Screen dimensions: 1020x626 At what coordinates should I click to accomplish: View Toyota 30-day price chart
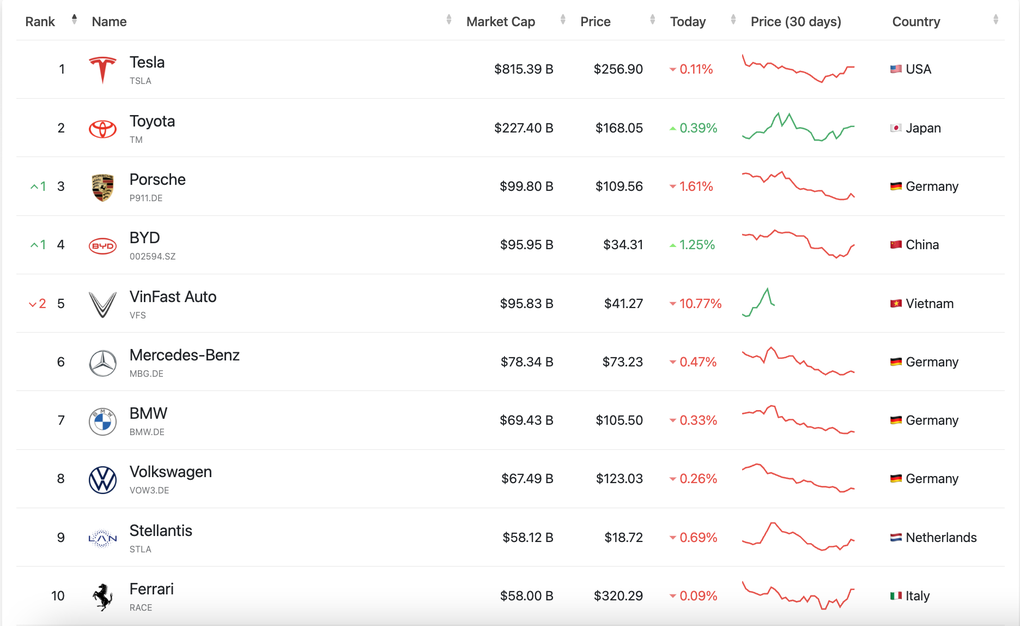click(798, 128)
